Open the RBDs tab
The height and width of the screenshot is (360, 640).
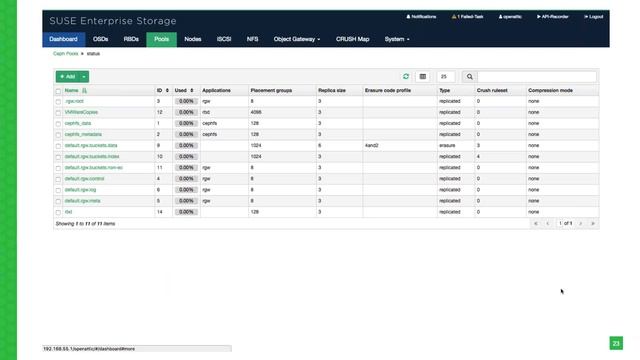[x=131, y=39]
